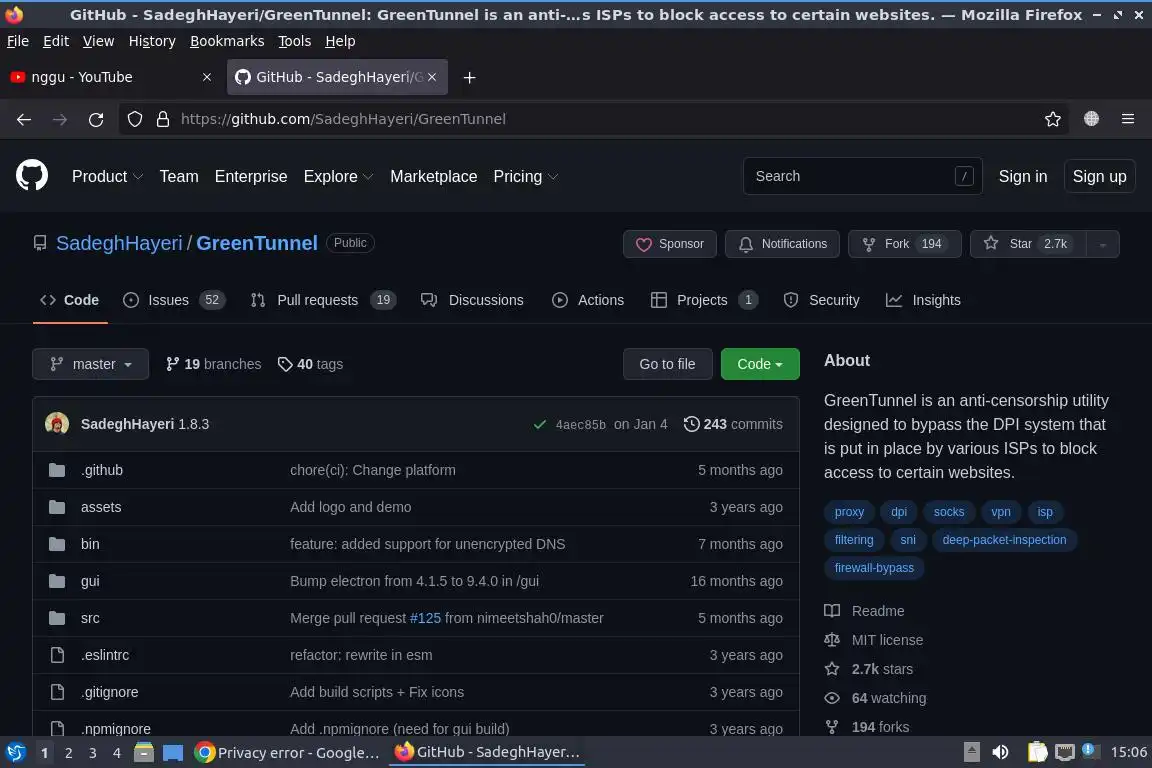Switch to the Chrome Privacy error window

coord(287,753)
